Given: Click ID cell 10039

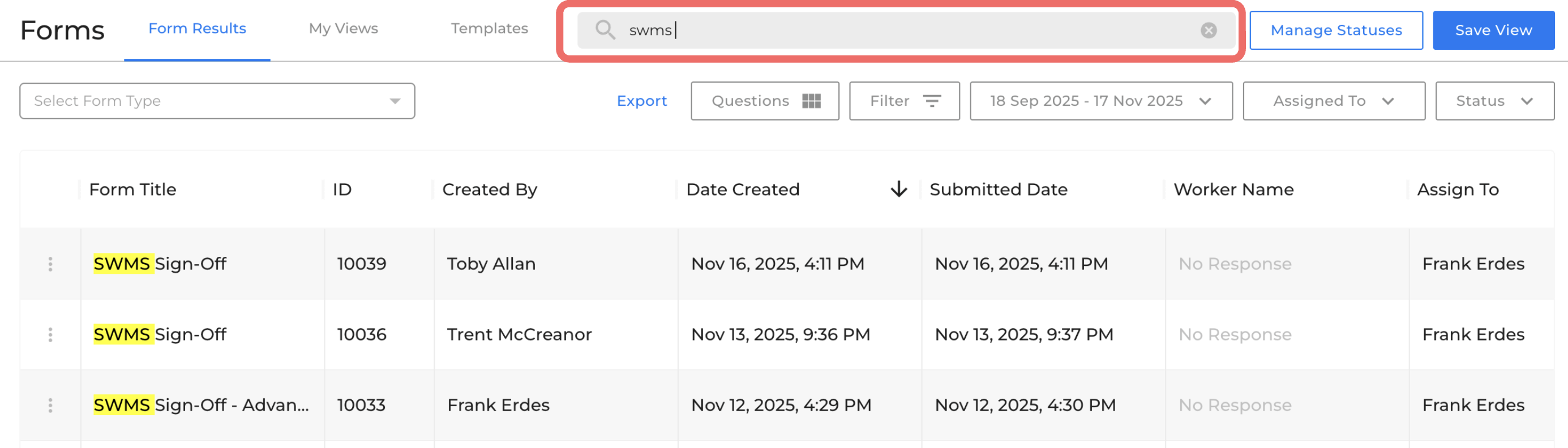Looking at the screenshot, I should point(362,264).
